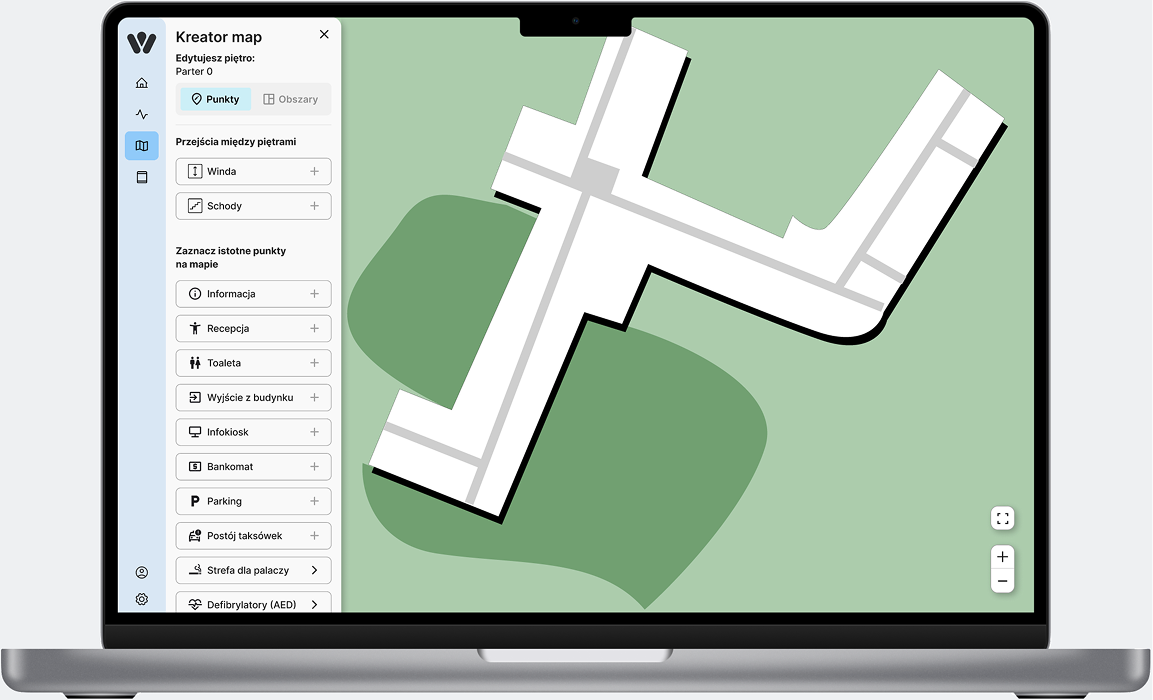Open the activity pulse icon in sidebar
The image size is (1153, 700).
pos(141,115)
